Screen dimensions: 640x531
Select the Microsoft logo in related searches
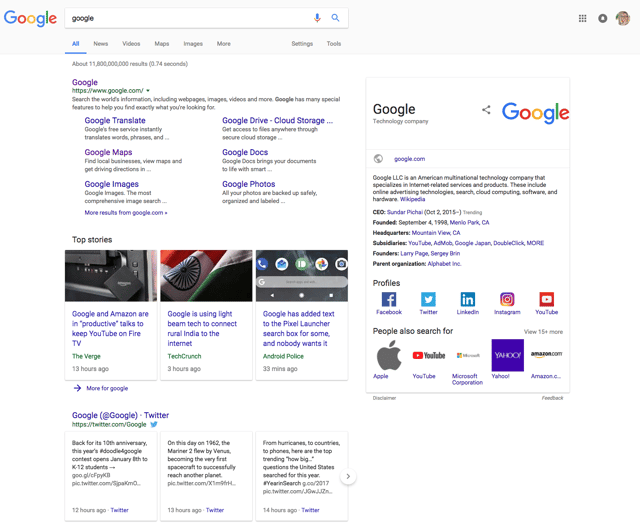click(468, 355)
